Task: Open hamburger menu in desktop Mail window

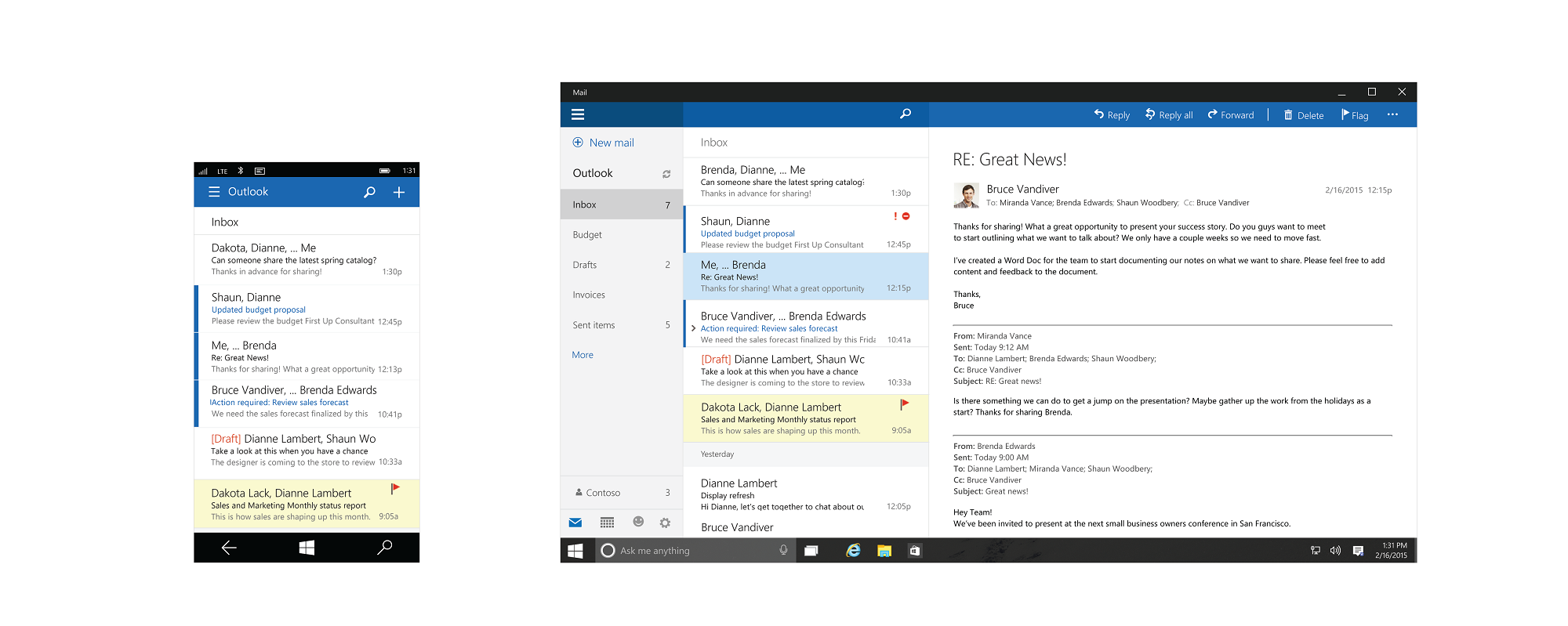Action: [578, 114]
